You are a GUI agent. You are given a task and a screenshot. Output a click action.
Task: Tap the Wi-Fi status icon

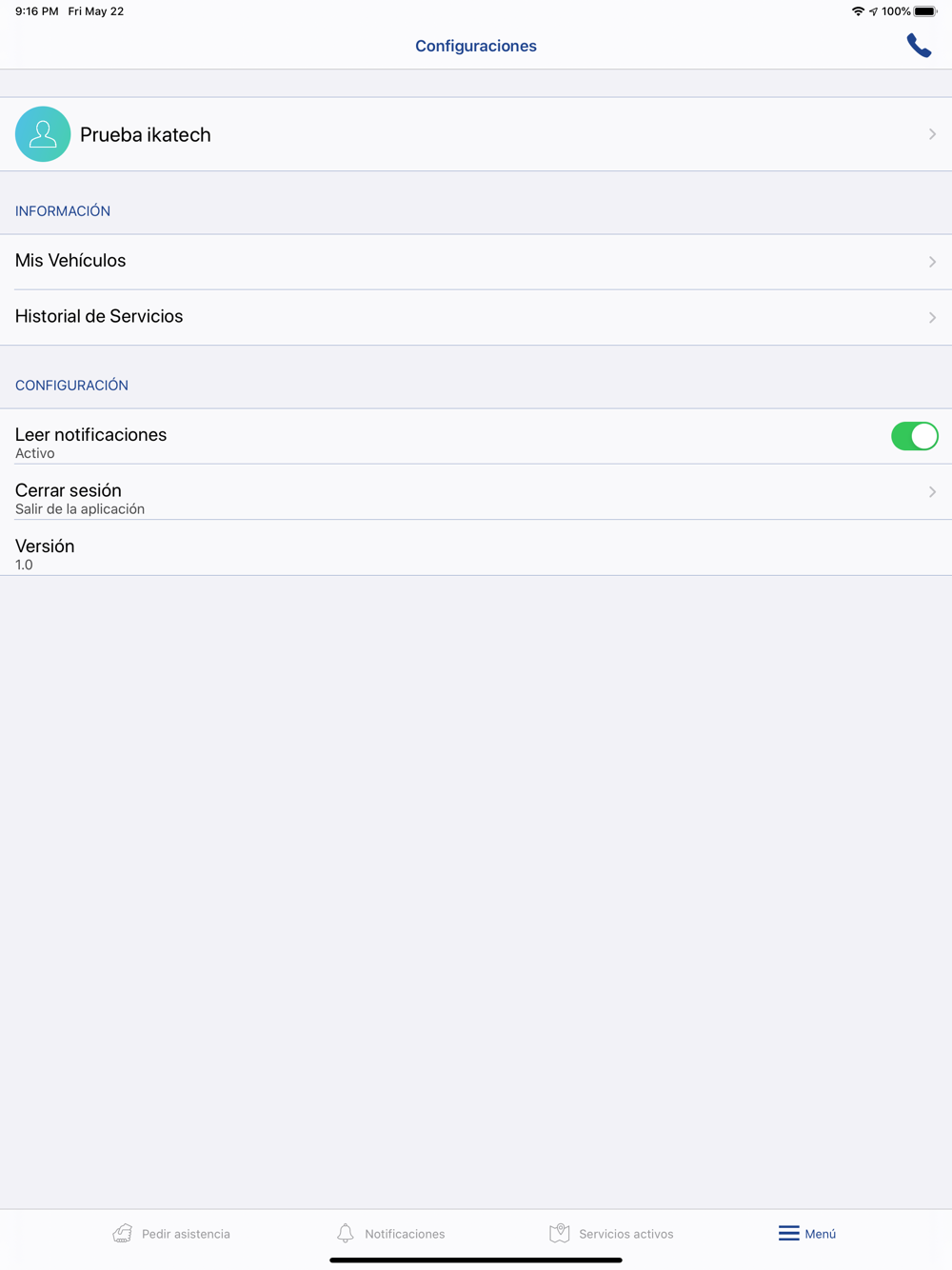click(858, 11)
